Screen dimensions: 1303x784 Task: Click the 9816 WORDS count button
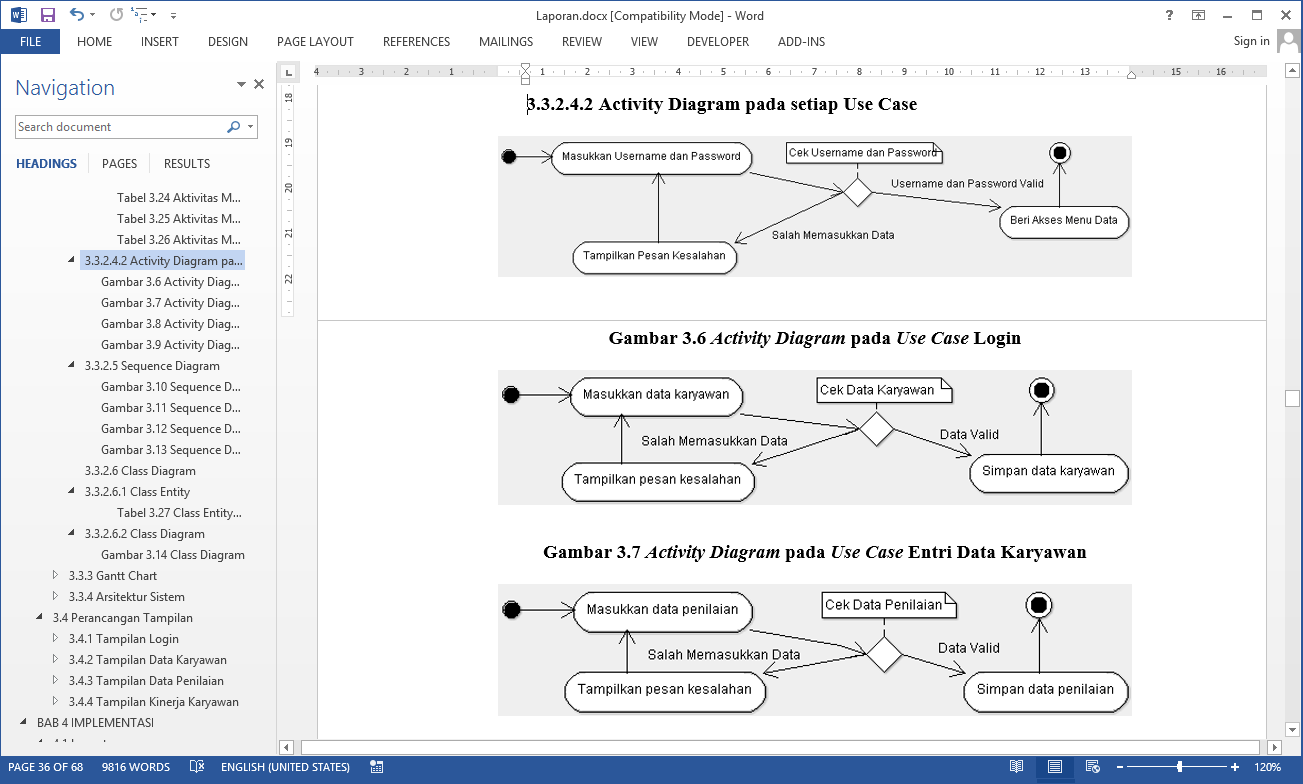tap(135, 767)
